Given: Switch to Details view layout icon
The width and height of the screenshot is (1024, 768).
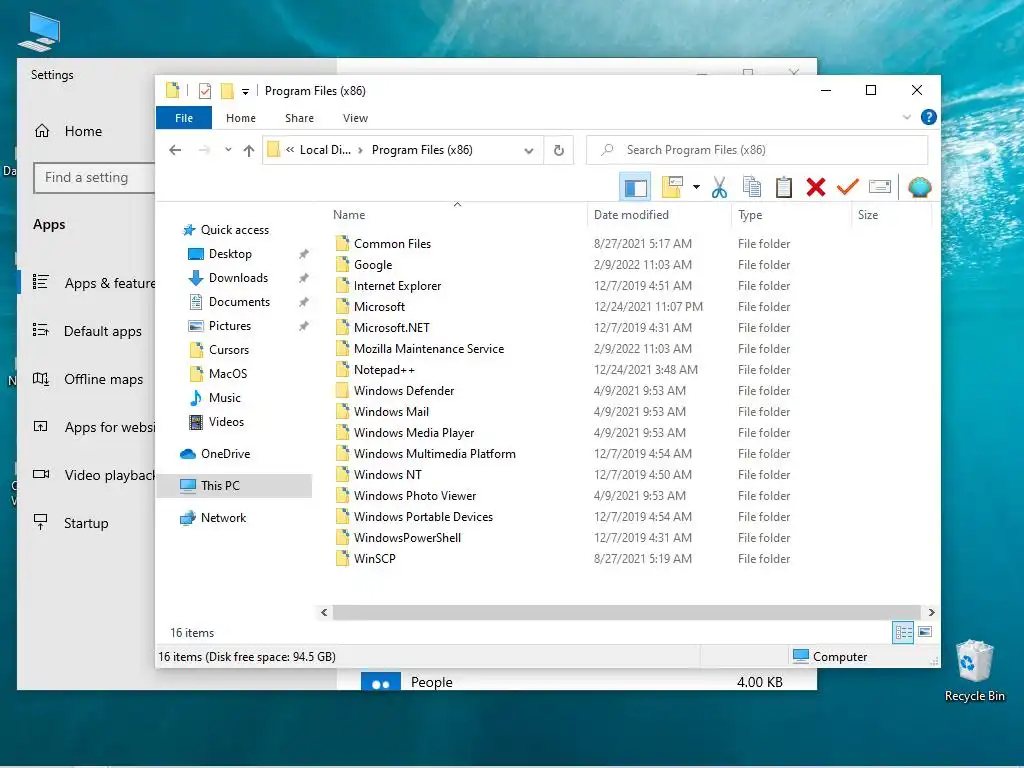Looking at the screenshot, I should coord(903,632).
